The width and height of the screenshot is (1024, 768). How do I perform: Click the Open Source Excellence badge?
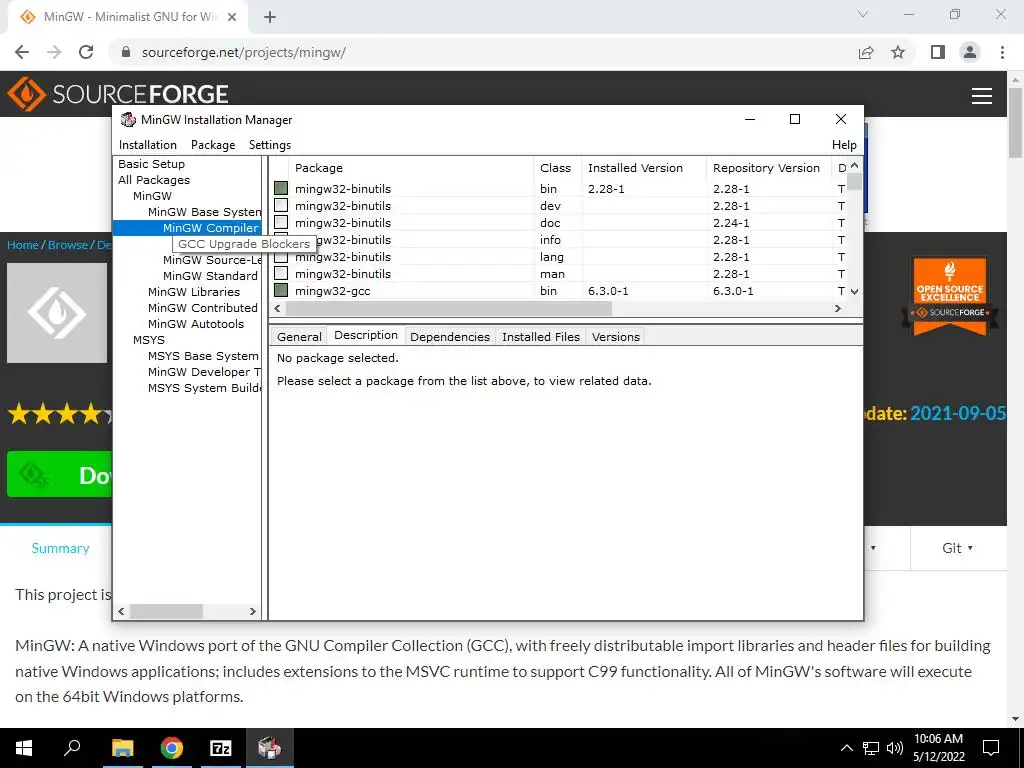point(950,296)
